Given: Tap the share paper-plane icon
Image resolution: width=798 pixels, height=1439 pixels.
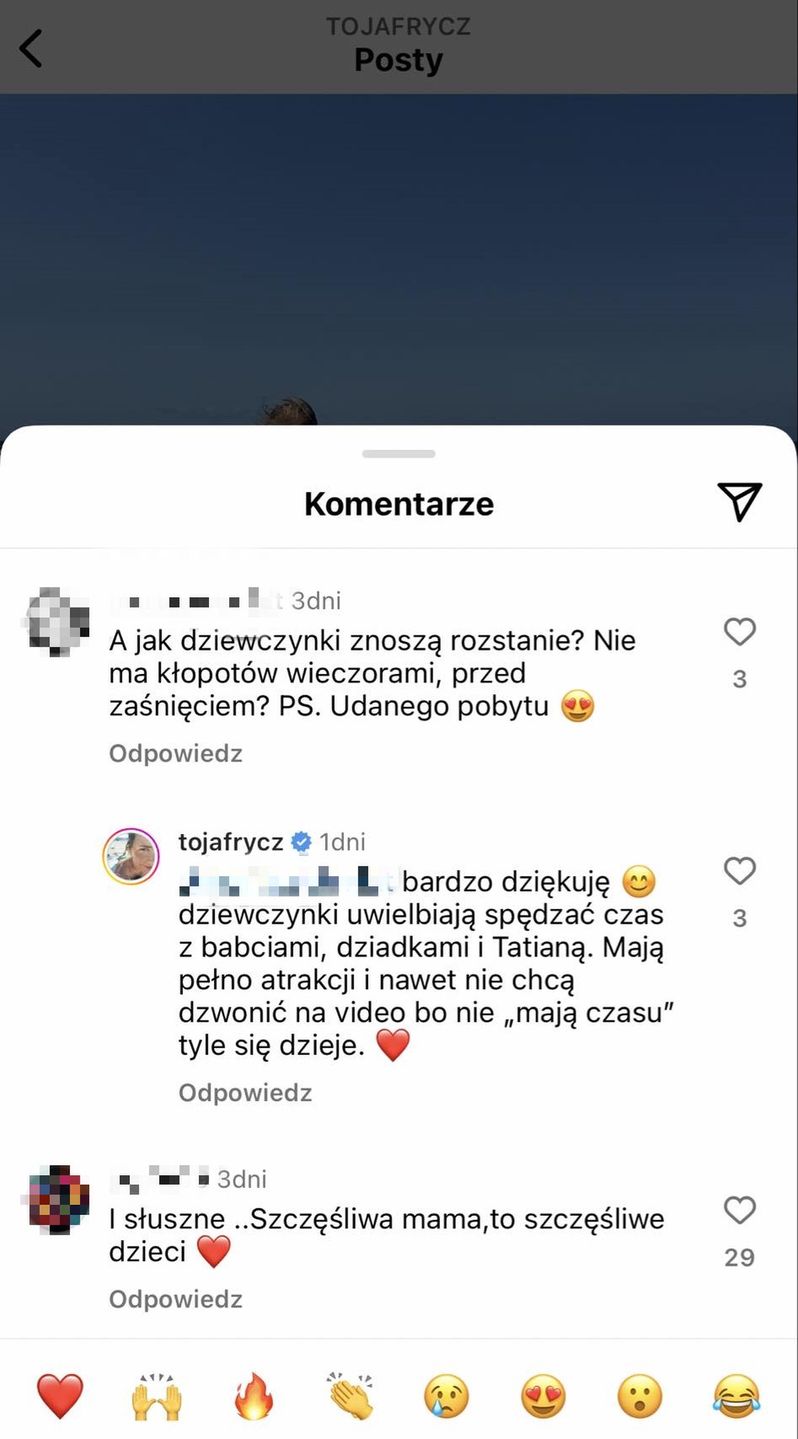Looking at the screenshot, I should [739, 502].
